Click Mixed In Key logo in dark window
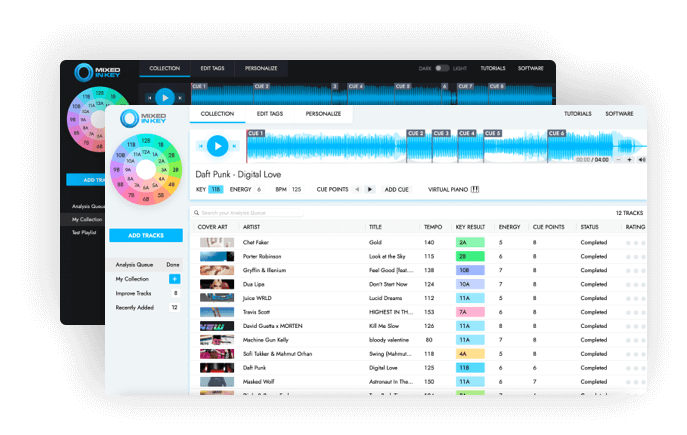The width and height of the screenshot is (687, 435). [97, 72]
